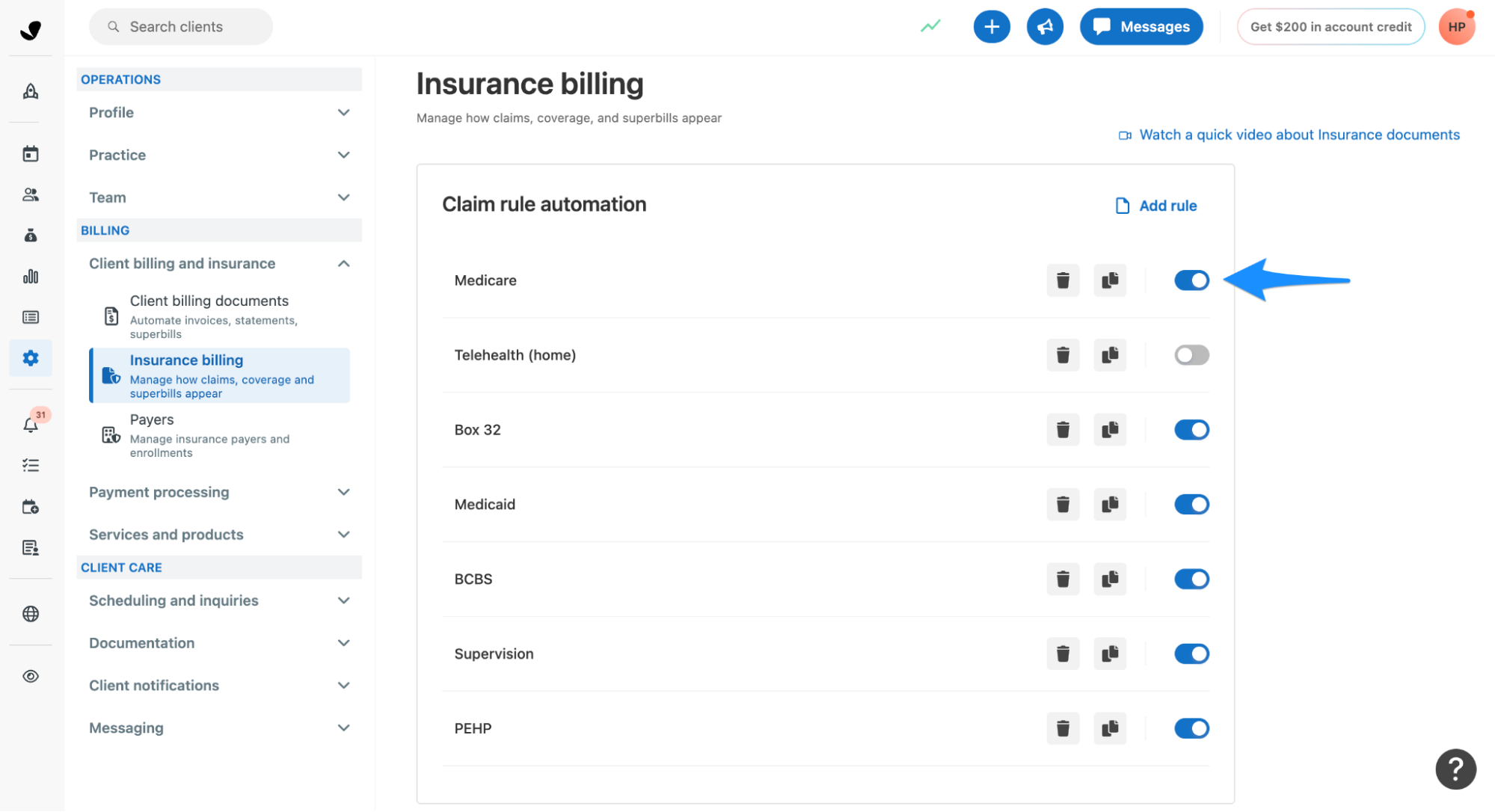Click the rocket icon in sidebar
The height and width of the screenshot is (812, 1495).
[x=31, y=91]
